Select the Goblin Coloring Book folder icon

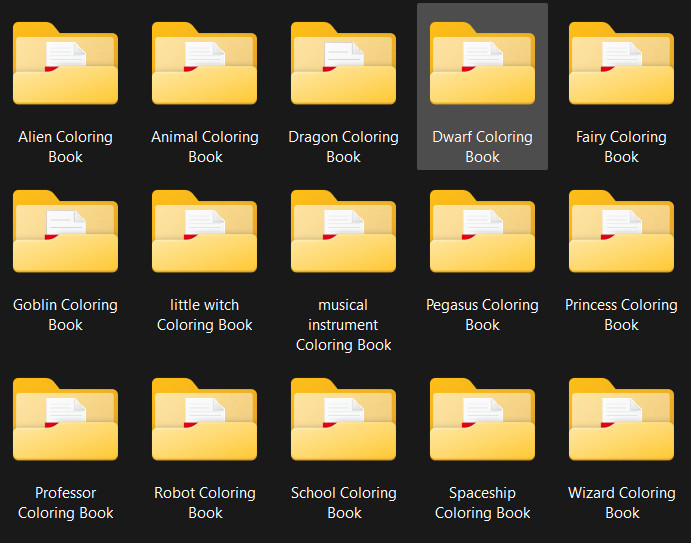coord(65,231)
